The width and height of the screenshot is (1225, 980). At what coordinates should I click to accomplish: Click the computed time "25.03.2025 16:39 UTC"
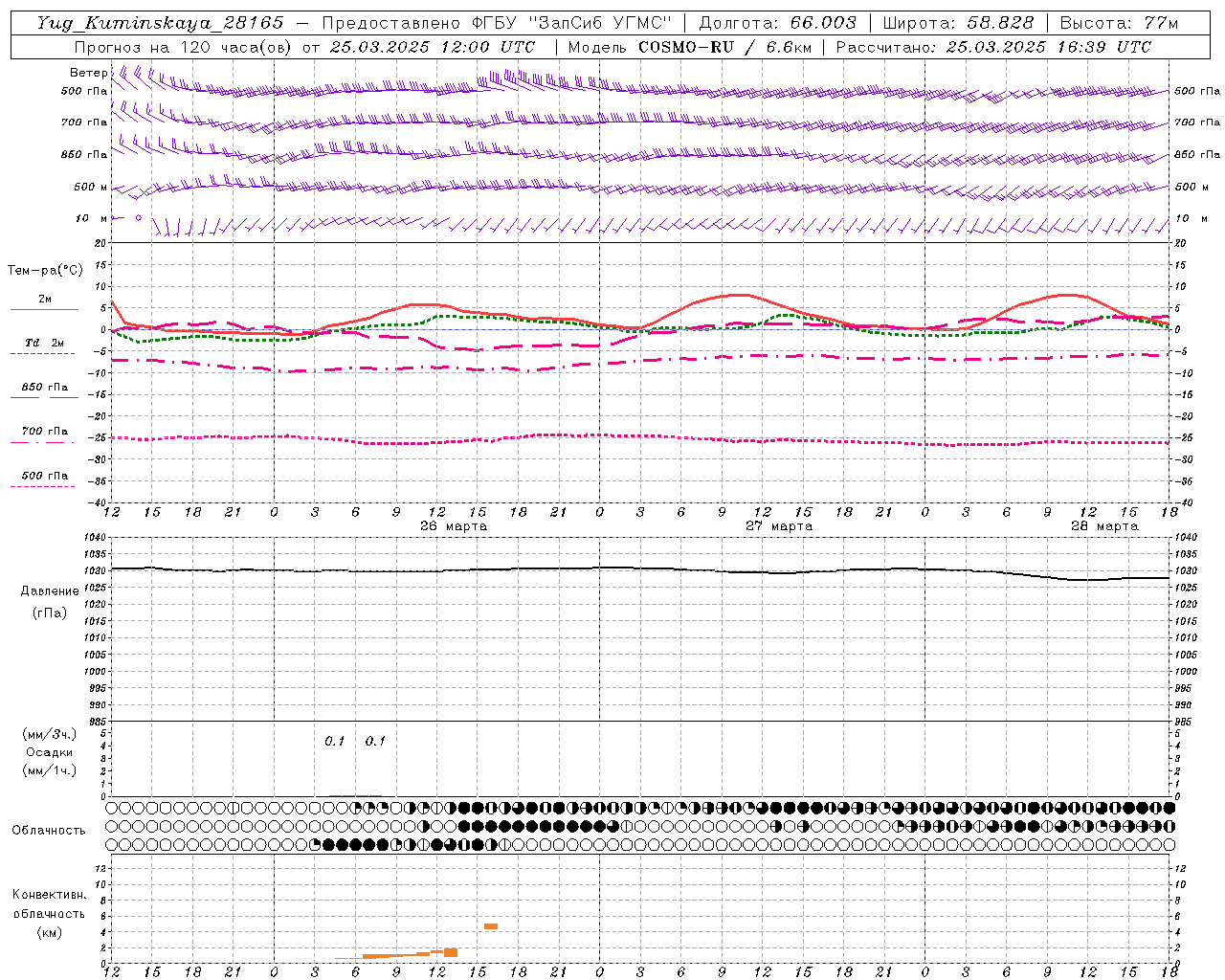(x=1049, y=47)
